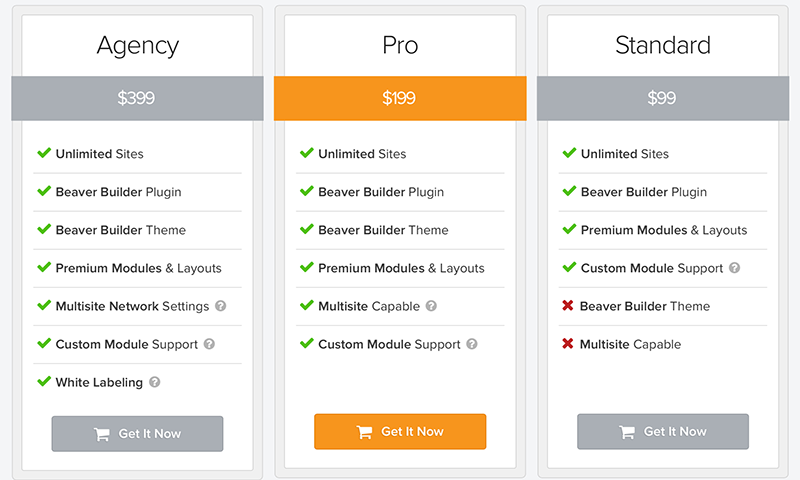Select the orange $199 Pro price banner
Screen dimensions: 800x480
tap(400, 98)
